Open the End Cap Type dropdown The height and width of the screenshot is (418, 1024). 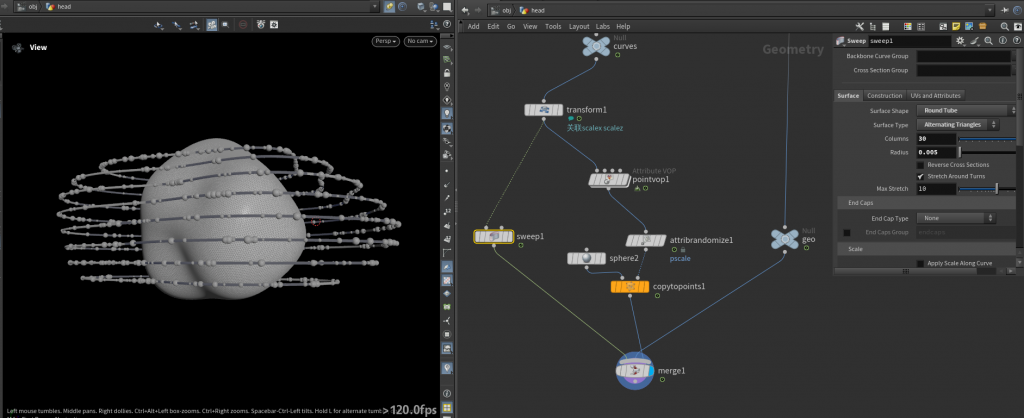[957, 217]
